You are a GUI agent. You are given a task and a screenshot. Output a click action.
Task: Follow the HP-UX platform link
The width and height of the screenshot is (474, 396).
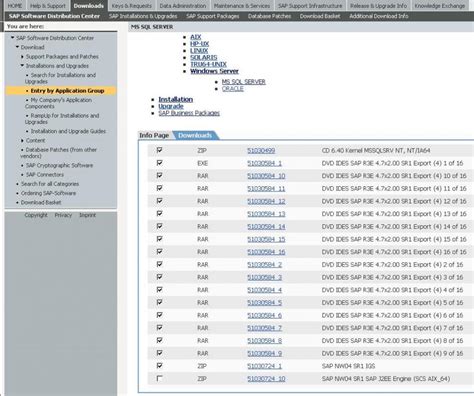[x=199, y=44]
